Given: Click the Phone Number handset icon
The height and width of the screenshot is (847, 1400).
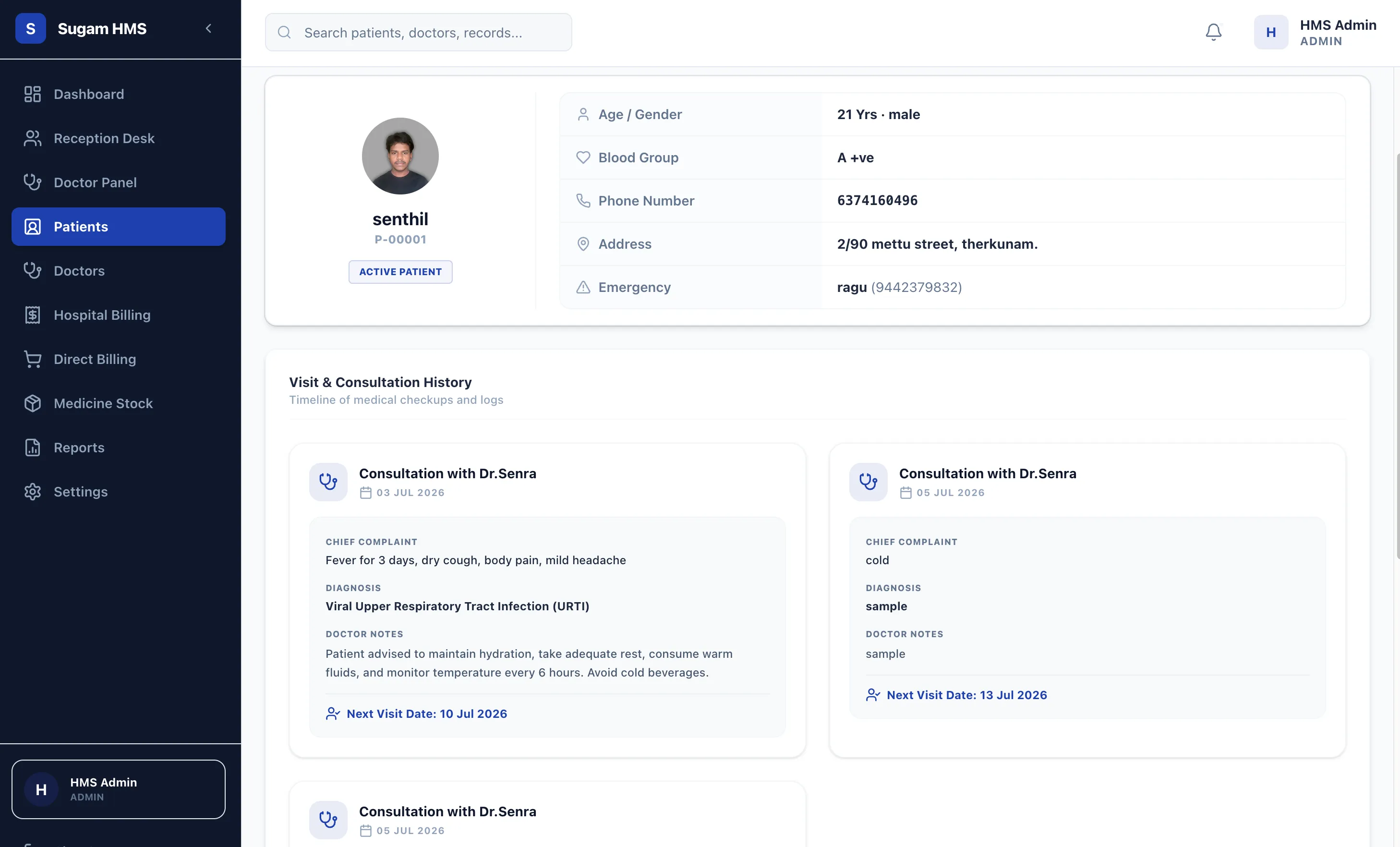Looking at the screenshot, I should [583, 201].
